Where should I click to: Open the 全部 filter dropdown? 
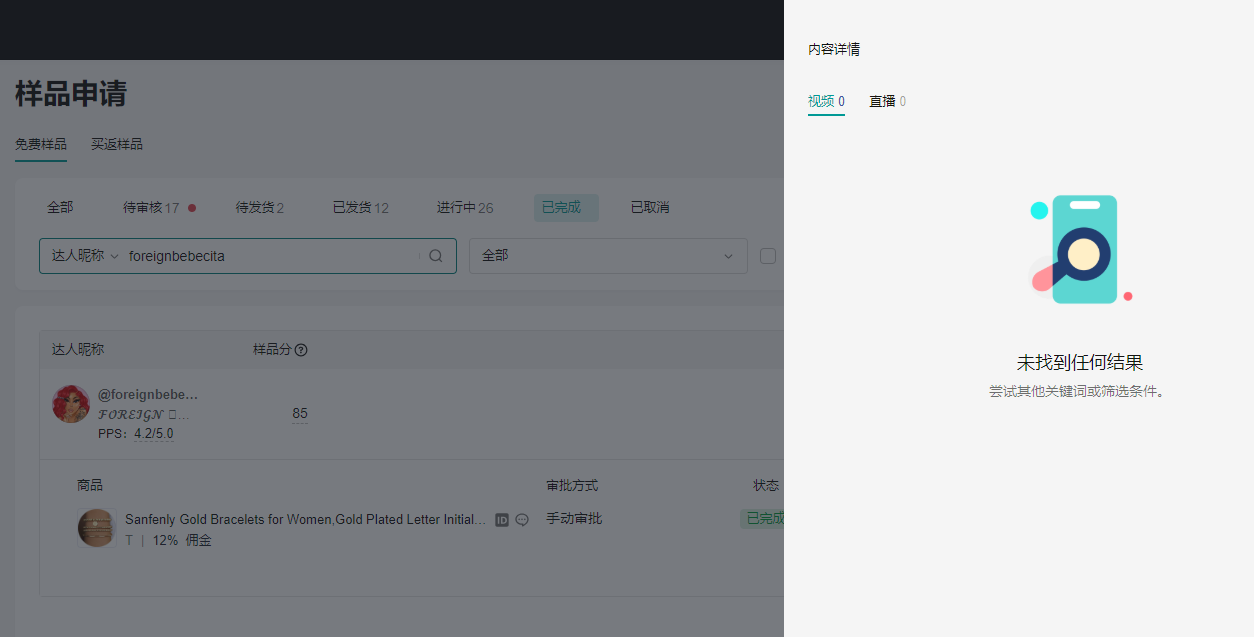tap(608, 256)
